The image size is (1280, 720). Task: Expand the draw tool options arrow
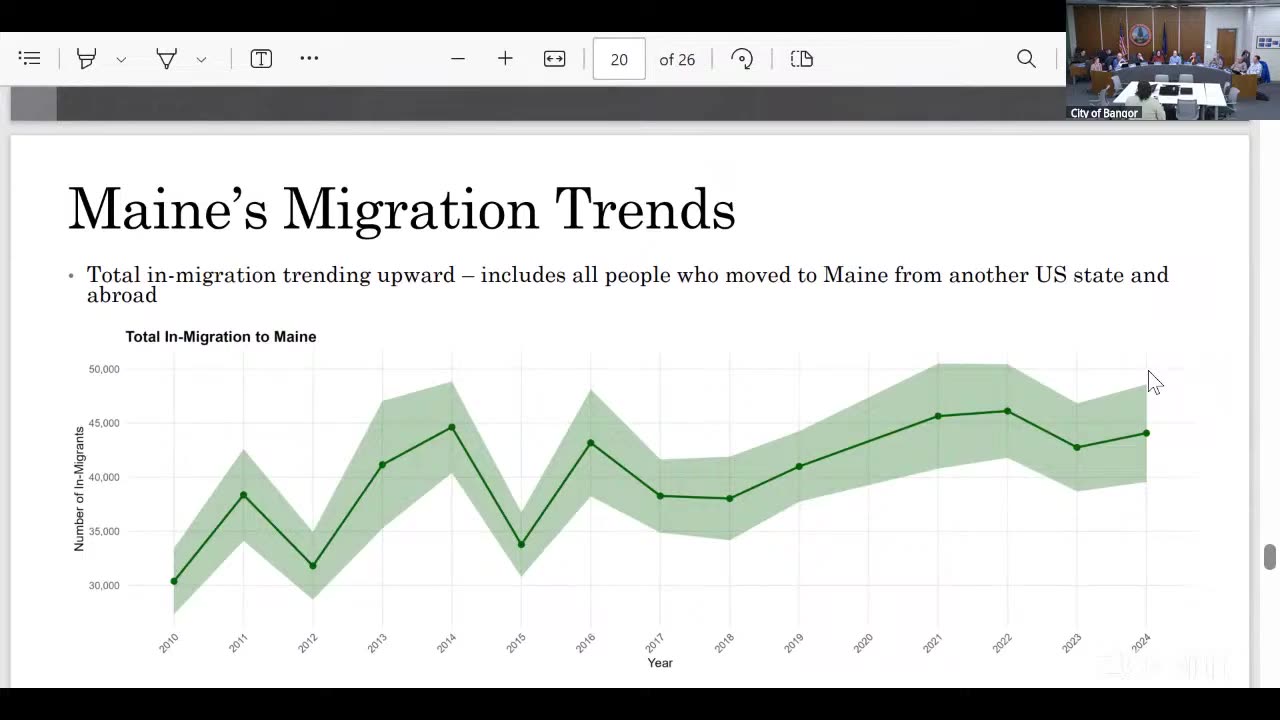201,60
